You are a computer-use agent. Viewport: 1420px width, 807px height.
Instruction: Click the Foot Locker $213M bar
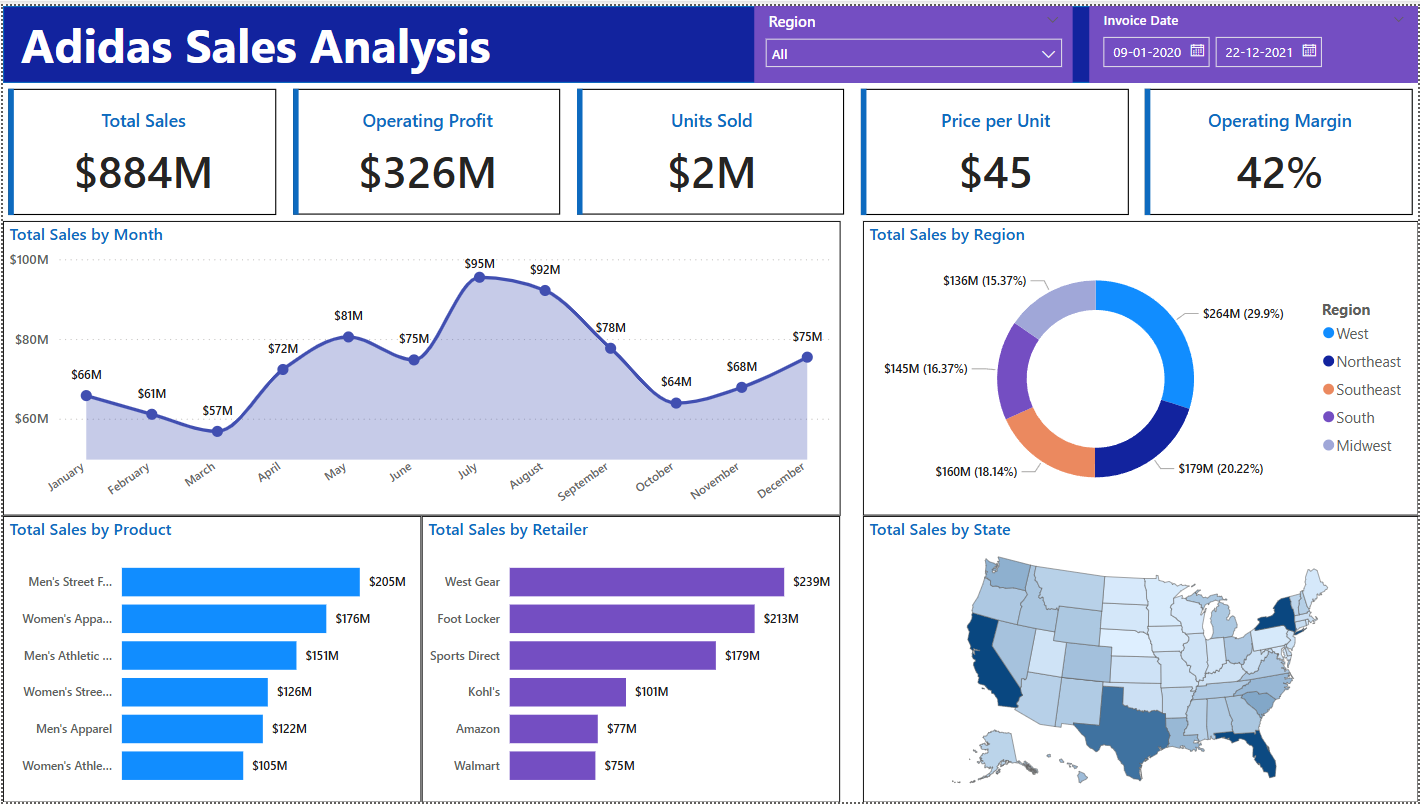point(632,619)
